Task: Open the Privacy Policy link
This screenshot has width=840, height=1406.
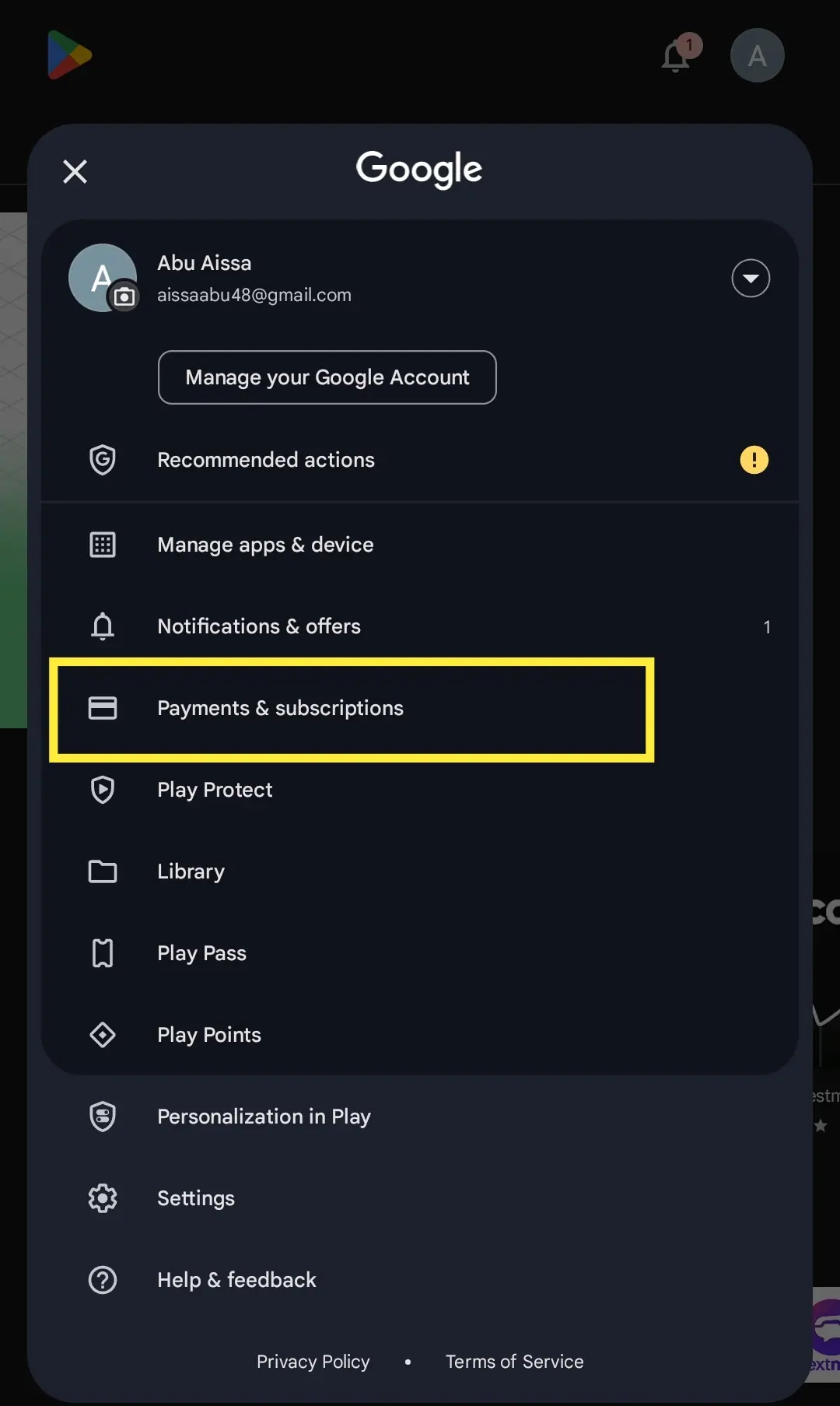Action: point(313,1362)
